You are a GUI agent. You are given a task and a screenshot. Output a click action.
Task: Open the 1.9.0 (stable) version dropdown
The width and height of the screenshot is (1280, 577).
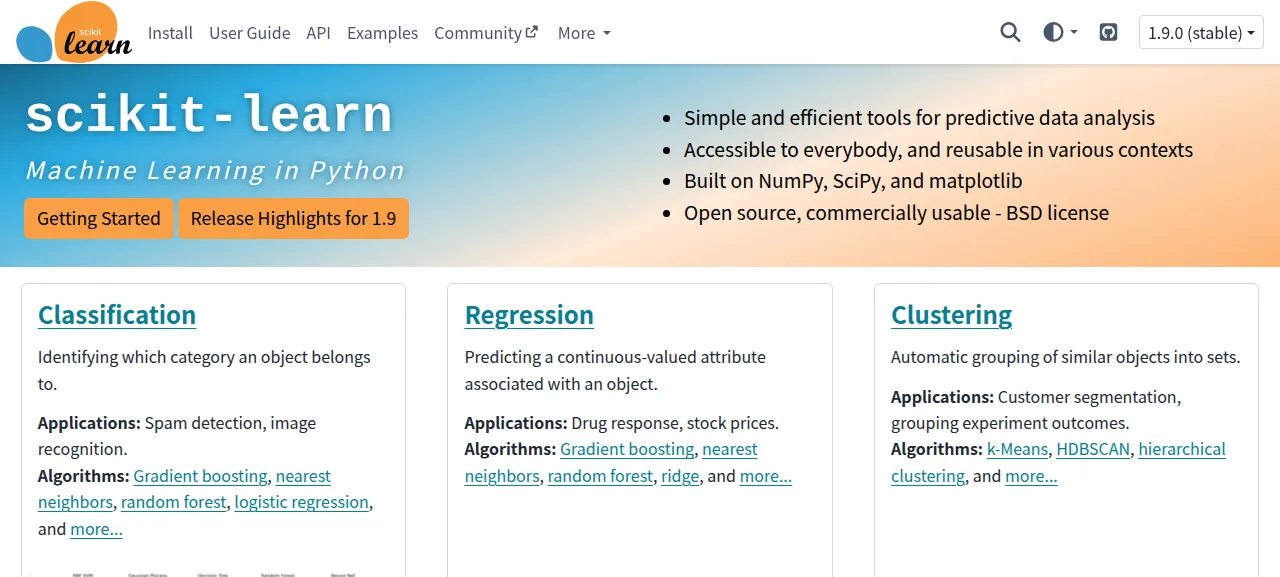point(1201,33)
